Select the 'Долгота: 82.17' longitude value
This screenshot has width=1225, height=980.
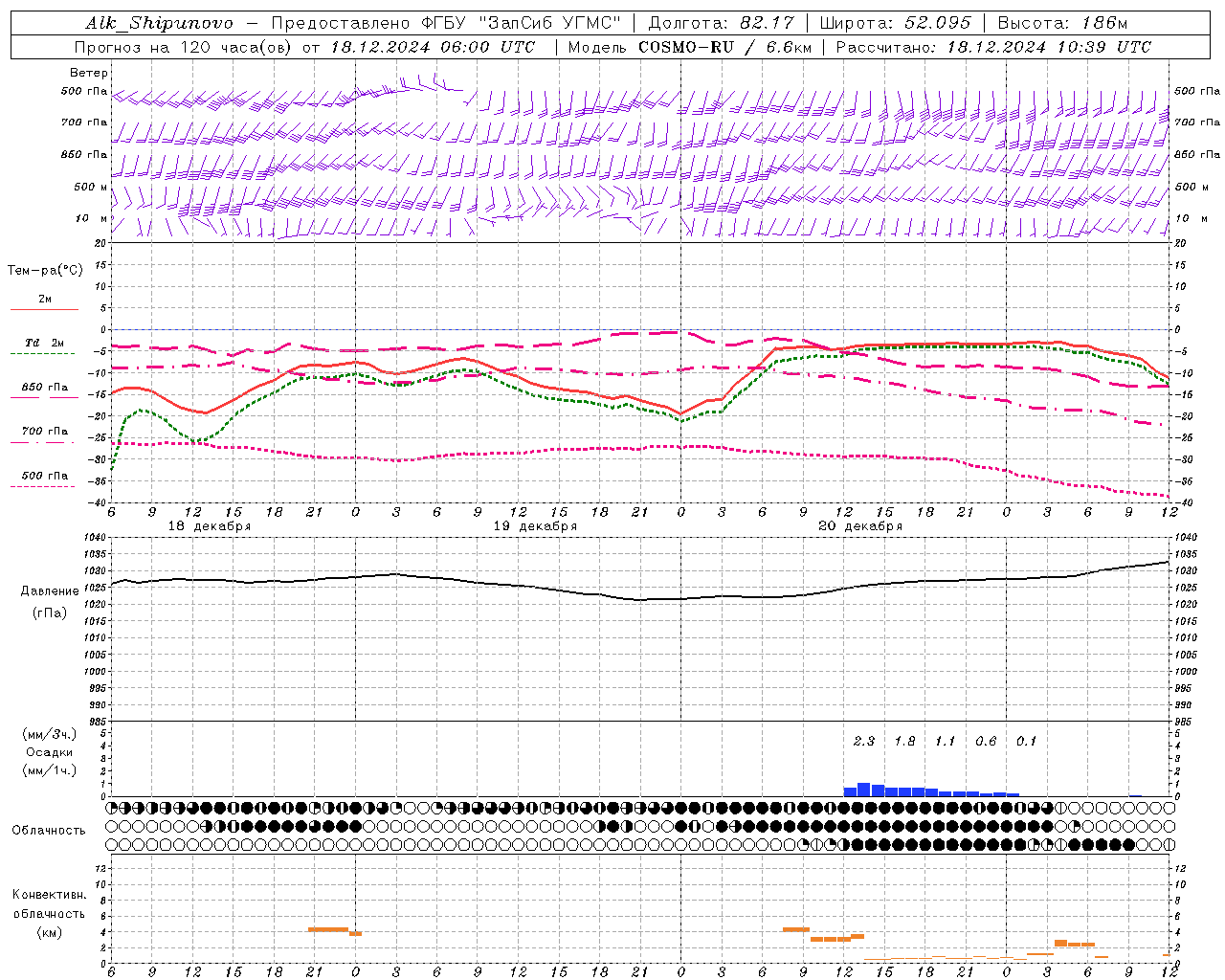(721, 23)
